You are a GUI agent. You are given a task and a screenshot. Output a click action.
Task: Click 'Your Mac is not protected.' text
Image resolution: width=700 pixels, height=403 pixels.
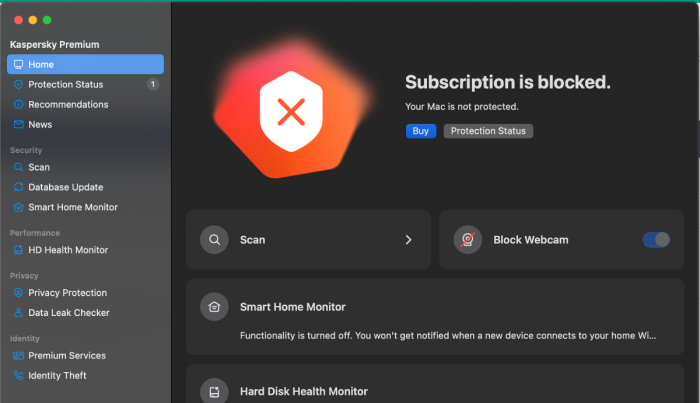point(462,107)
